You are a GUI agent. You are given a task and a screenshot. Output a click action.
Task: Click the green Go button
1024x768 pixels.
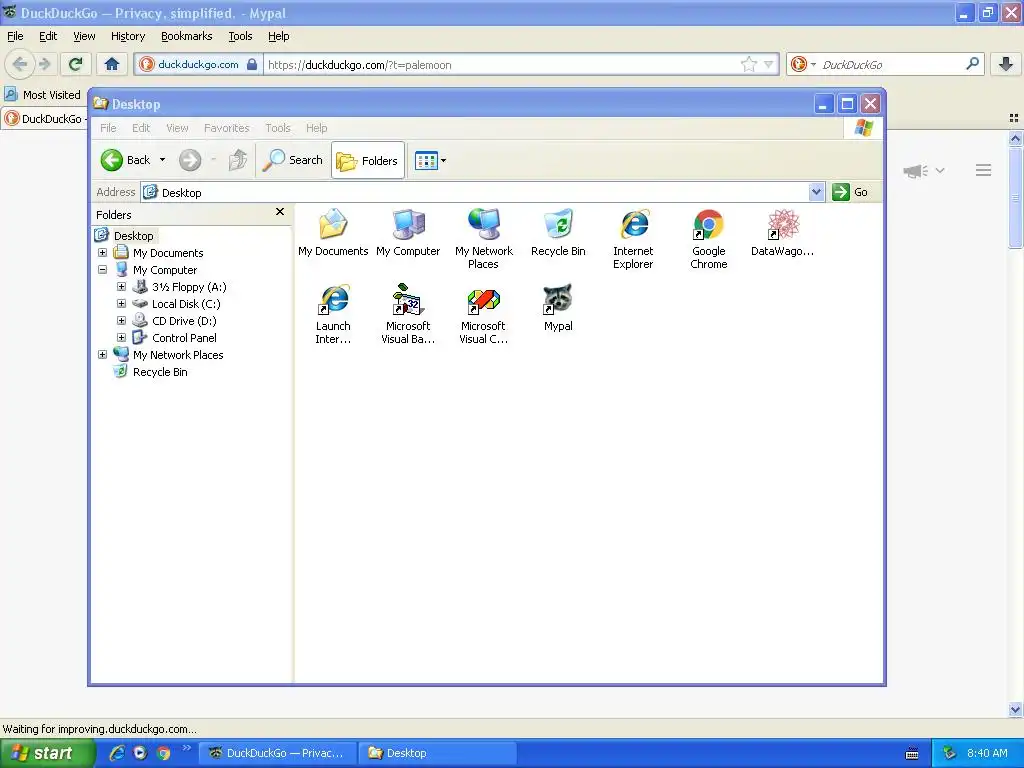pos(850,192)
